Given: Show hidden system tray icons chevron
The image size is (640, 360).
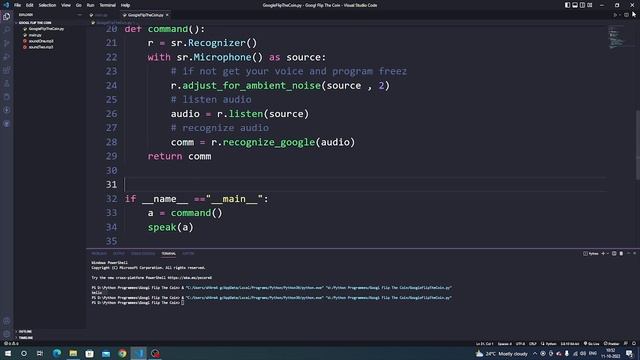Looking at the screenshot, I should pyautogui.click(x=535, y=353).
